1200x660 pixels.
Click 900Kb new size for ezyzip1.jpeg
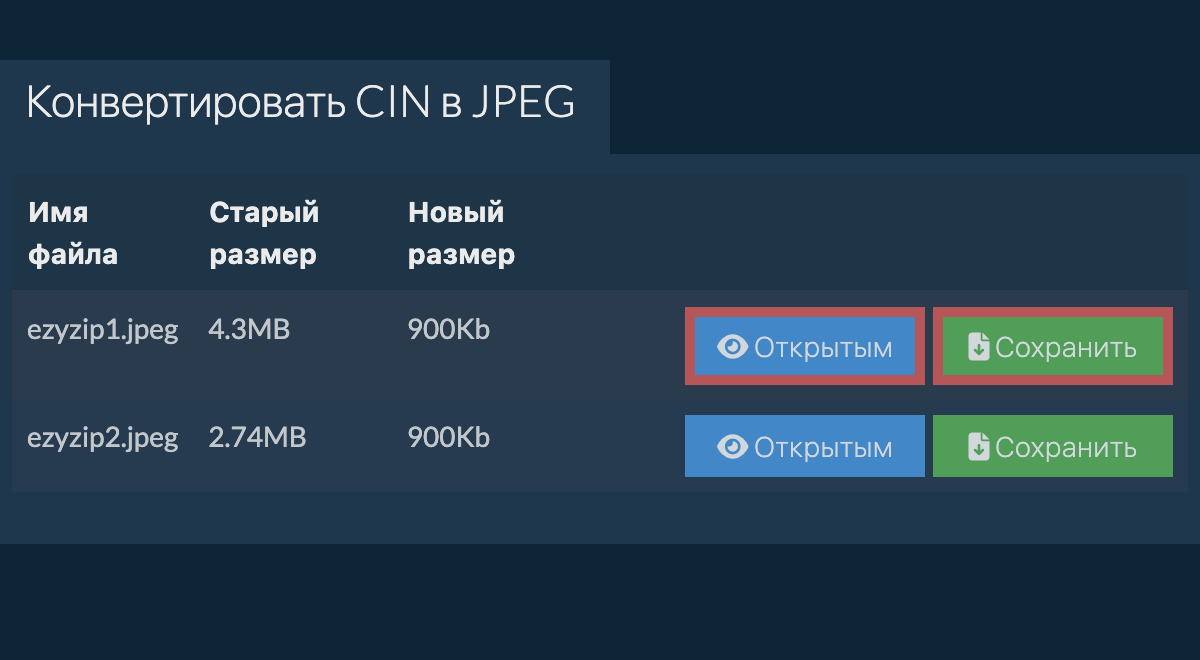(x=449, y=330)
